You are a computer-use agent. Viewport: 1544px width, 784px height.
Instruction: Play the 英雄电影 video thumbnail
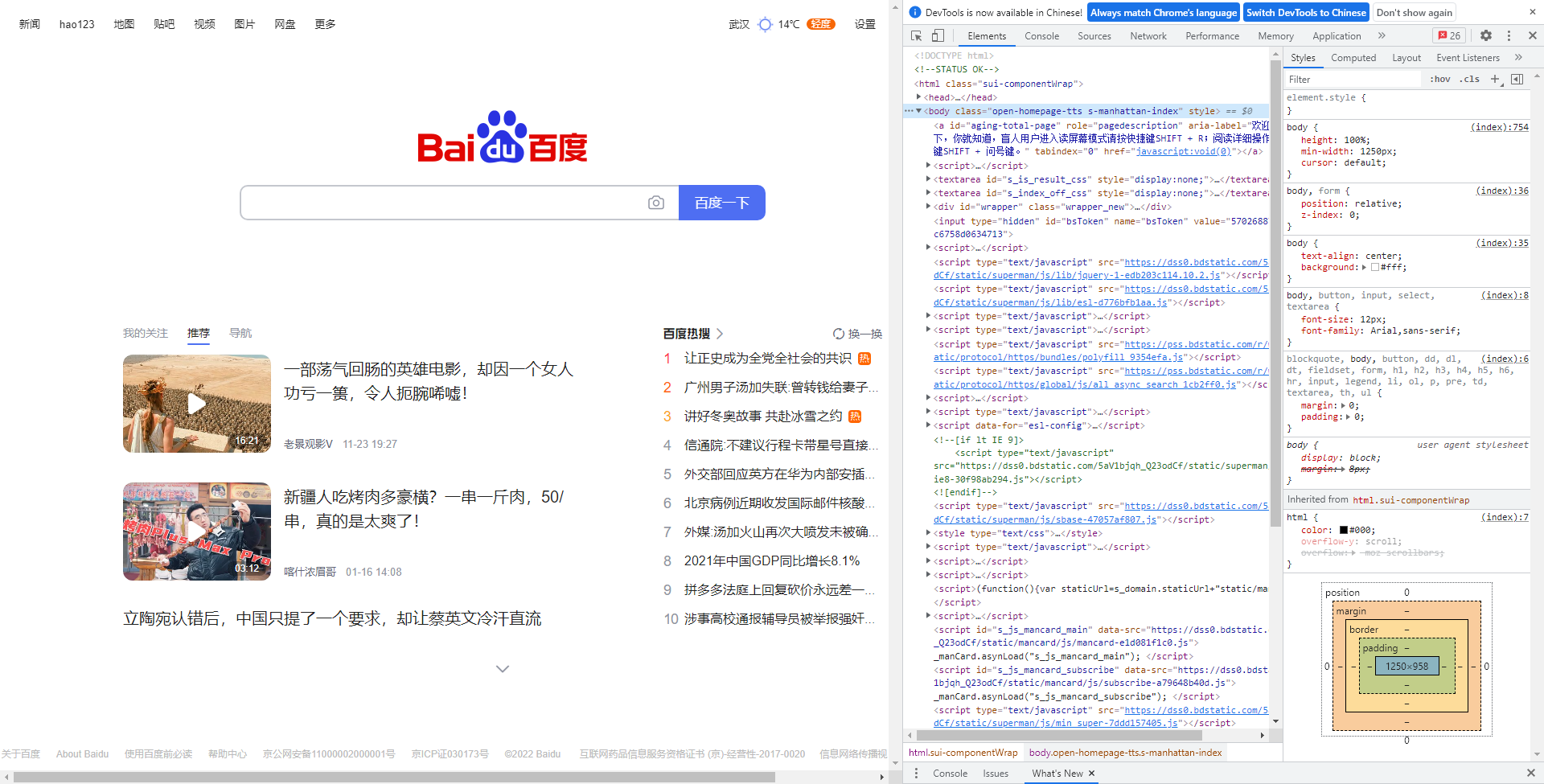[x=197, y=404]
